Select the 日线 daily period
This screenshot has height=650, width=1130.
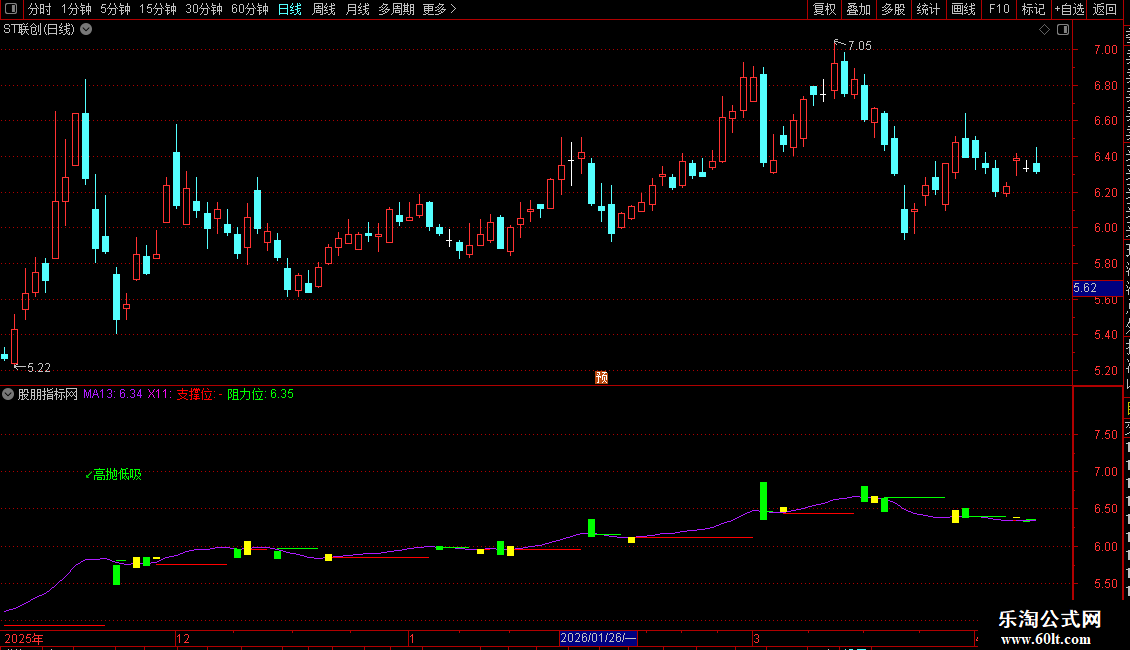[x=290, y=9]
